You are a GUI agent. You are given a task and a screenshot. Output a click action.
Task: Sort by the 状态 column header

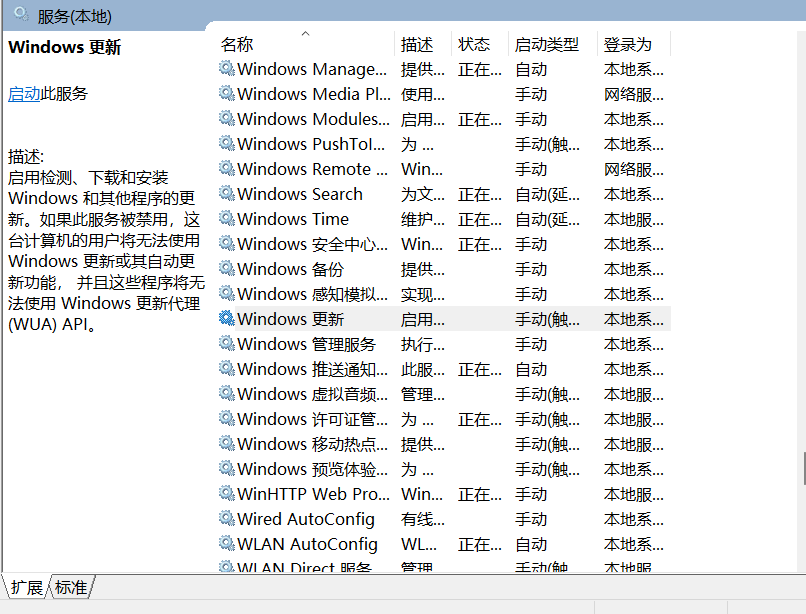click(480, 44)
